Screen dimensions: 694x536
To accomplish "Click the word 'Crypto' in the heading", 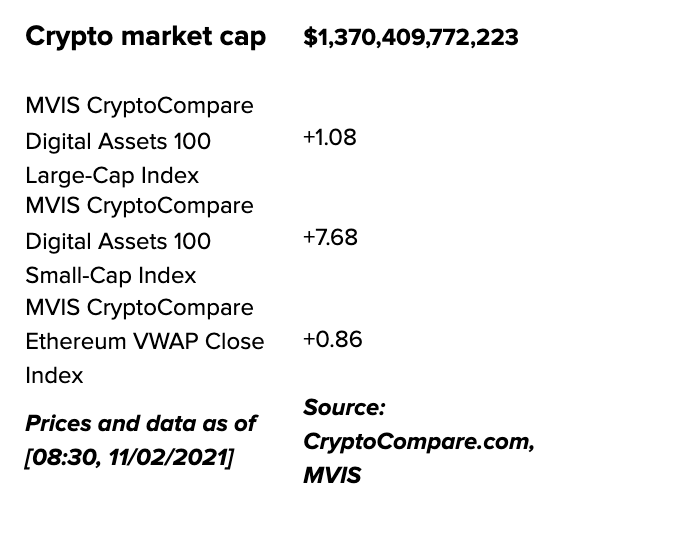I will (x=65, y=37).
